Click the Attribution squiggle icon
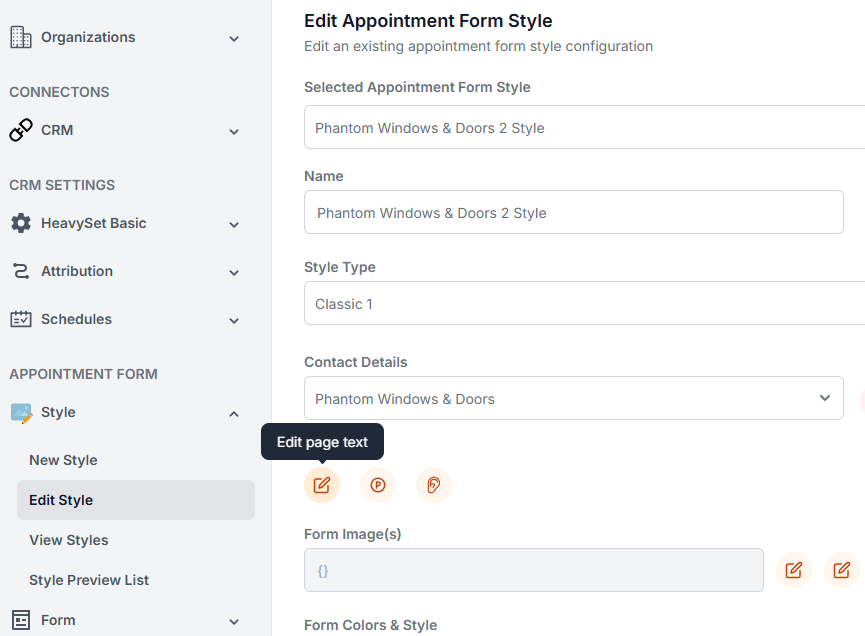 (20, 271)
